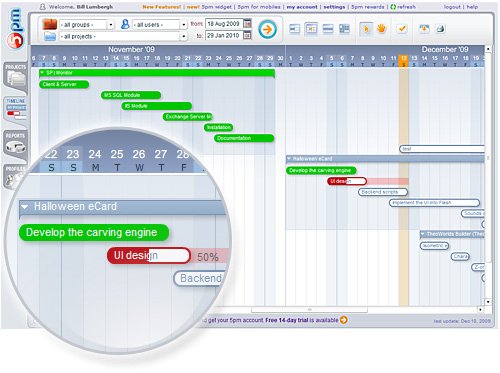Select the hand pan tool
The width and height of the screenshot is (500, 373).
(381, 29)
